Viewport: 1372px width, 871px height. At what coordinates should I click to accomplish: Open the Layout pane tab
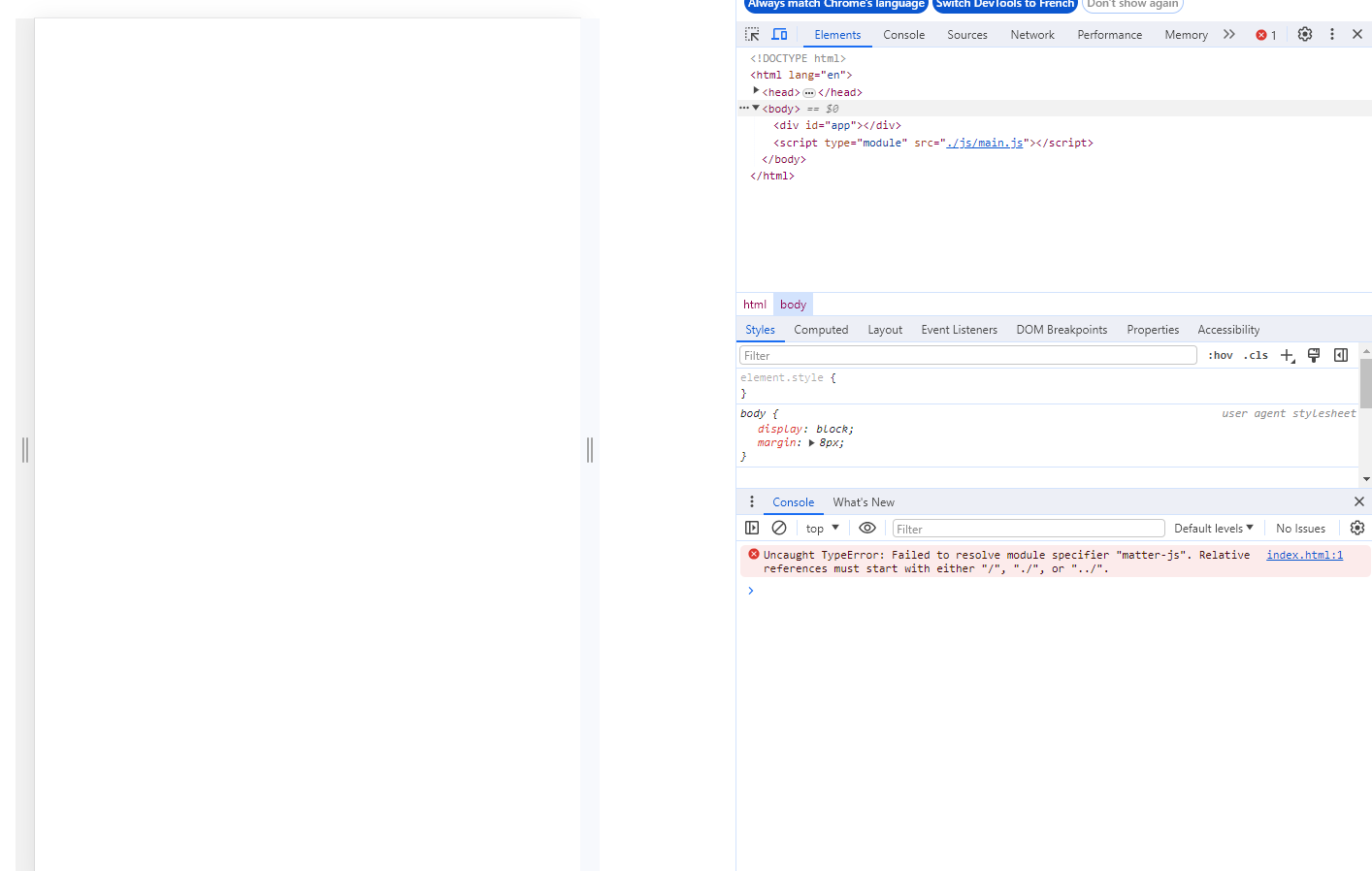point(885,330)
